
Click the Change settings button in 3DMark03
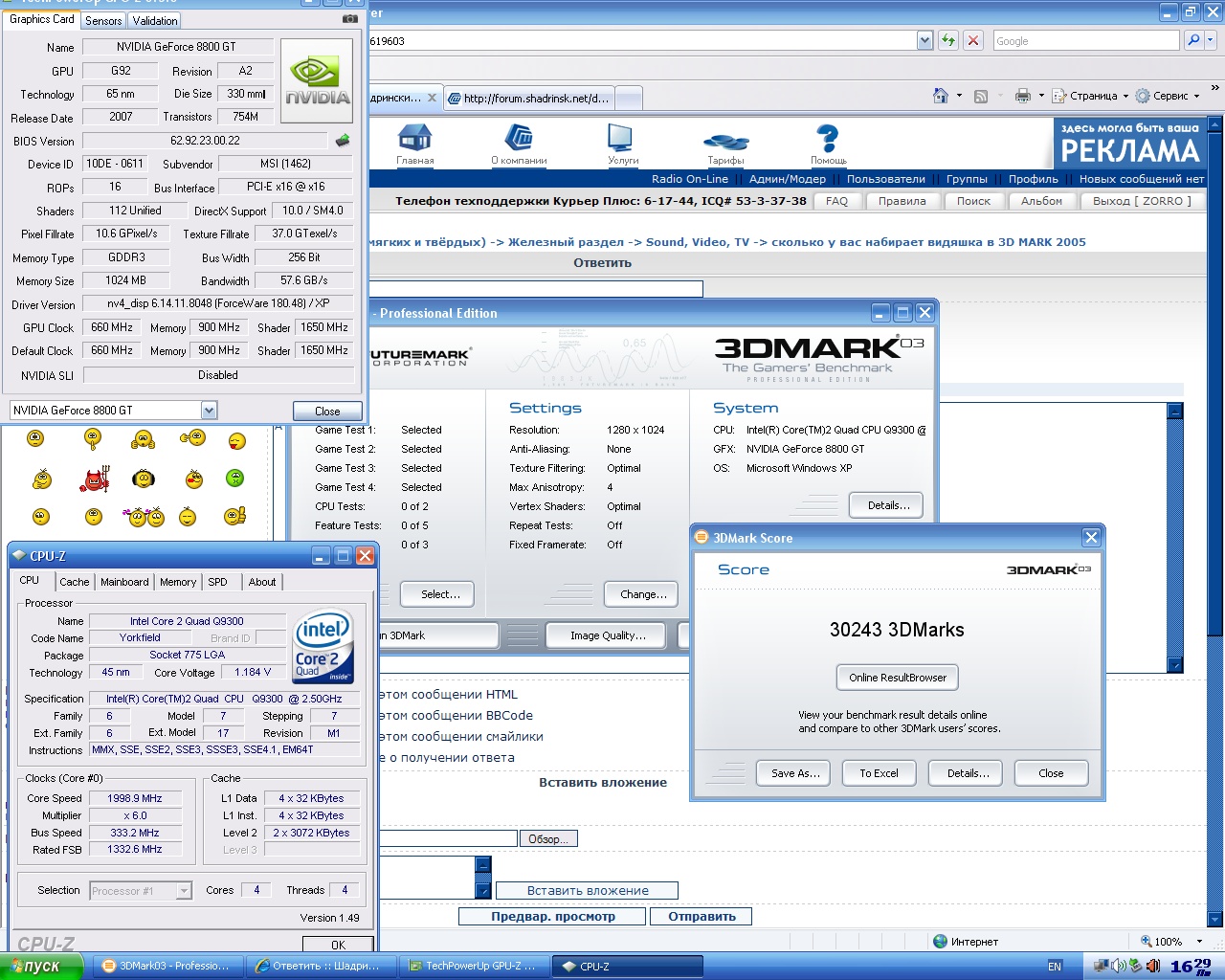pos(643,594)
